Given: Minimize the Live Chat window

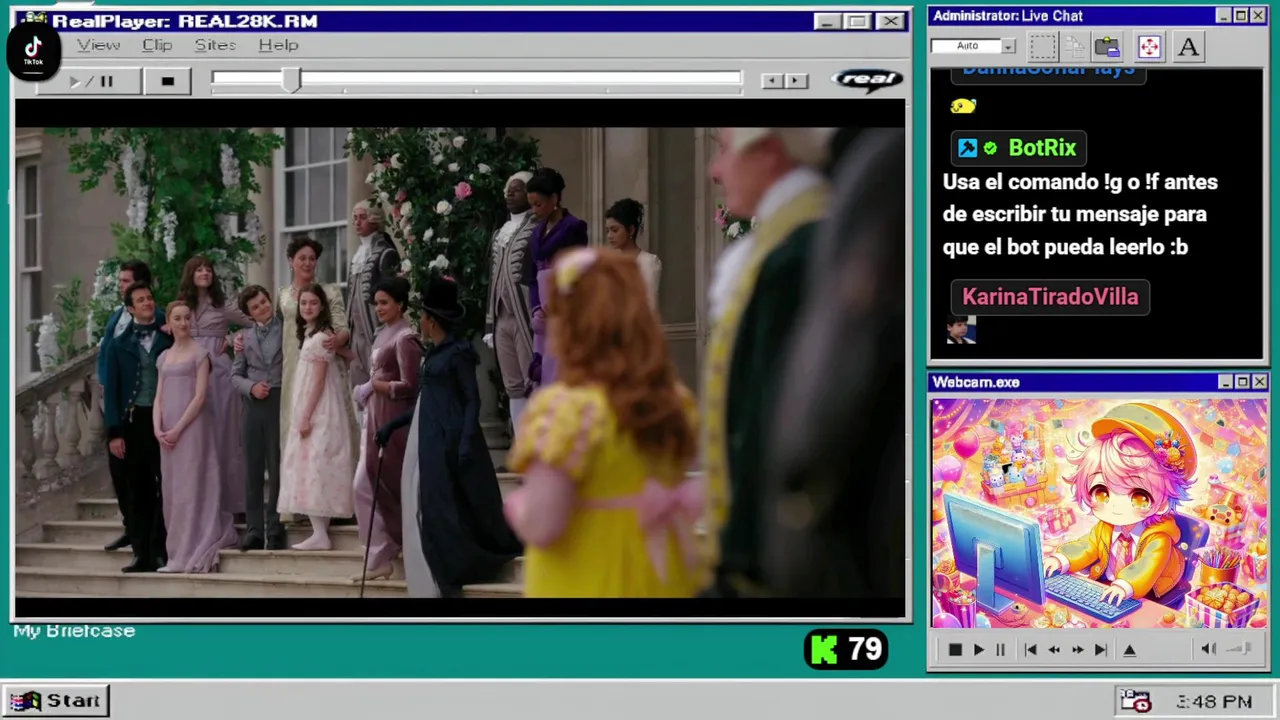Looking at the screenshot, I should [x=1224, y=16].
